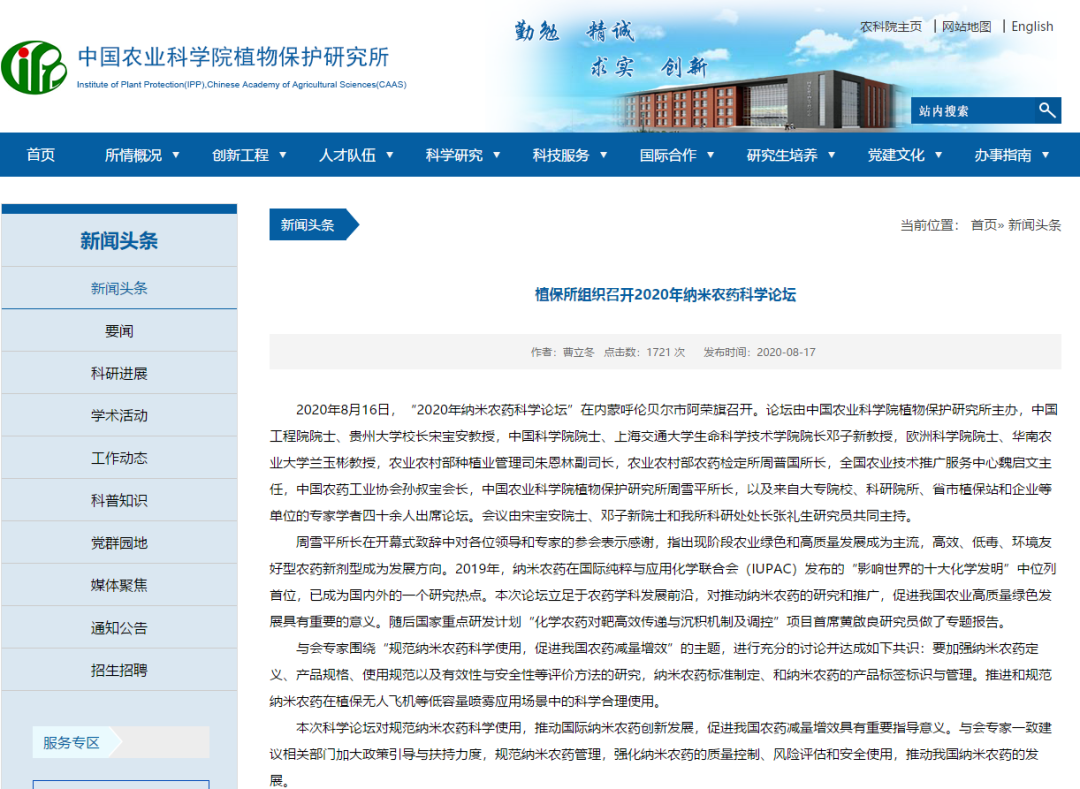Screen dimensions: 1080x789
Task: Select 招生招聘 in the sidebar
Action: coord(119,670)
